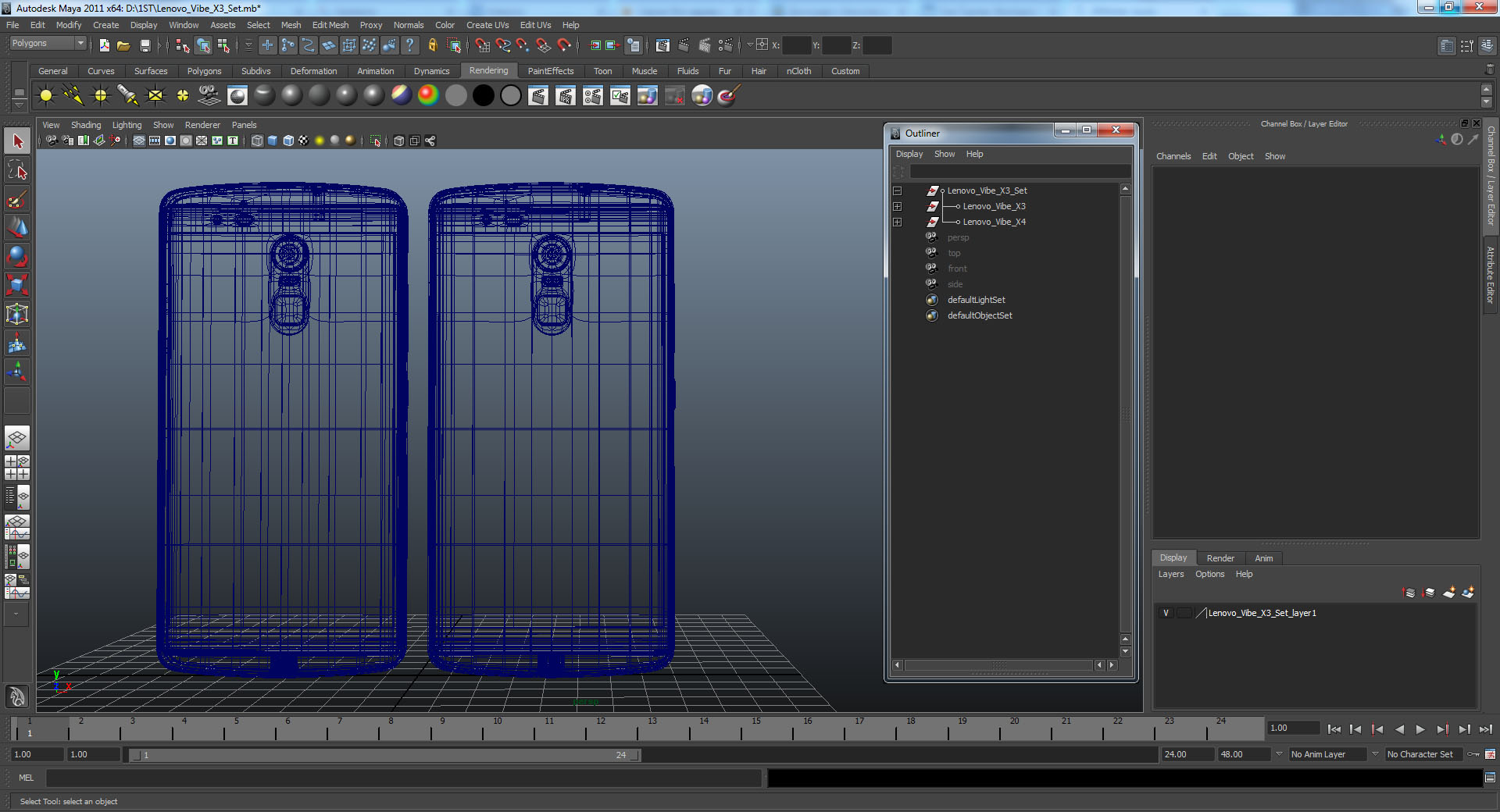This screenshot has width=1500, height=812.
Task: Open Hypershade from the shelf end
Action: click(x=702, y=96)
